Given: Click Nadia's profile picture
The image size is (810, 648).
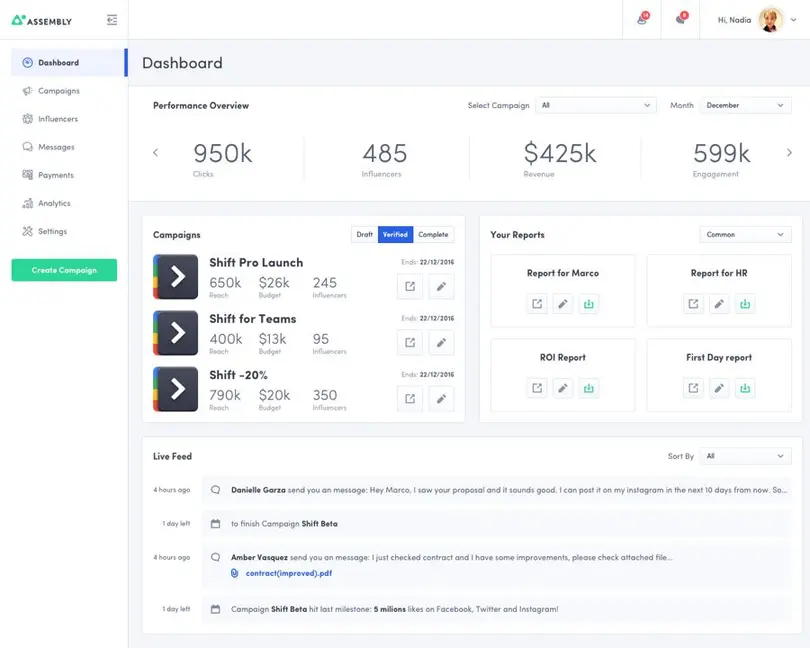Looking at the screenshot, I should (x=768, y=19).
